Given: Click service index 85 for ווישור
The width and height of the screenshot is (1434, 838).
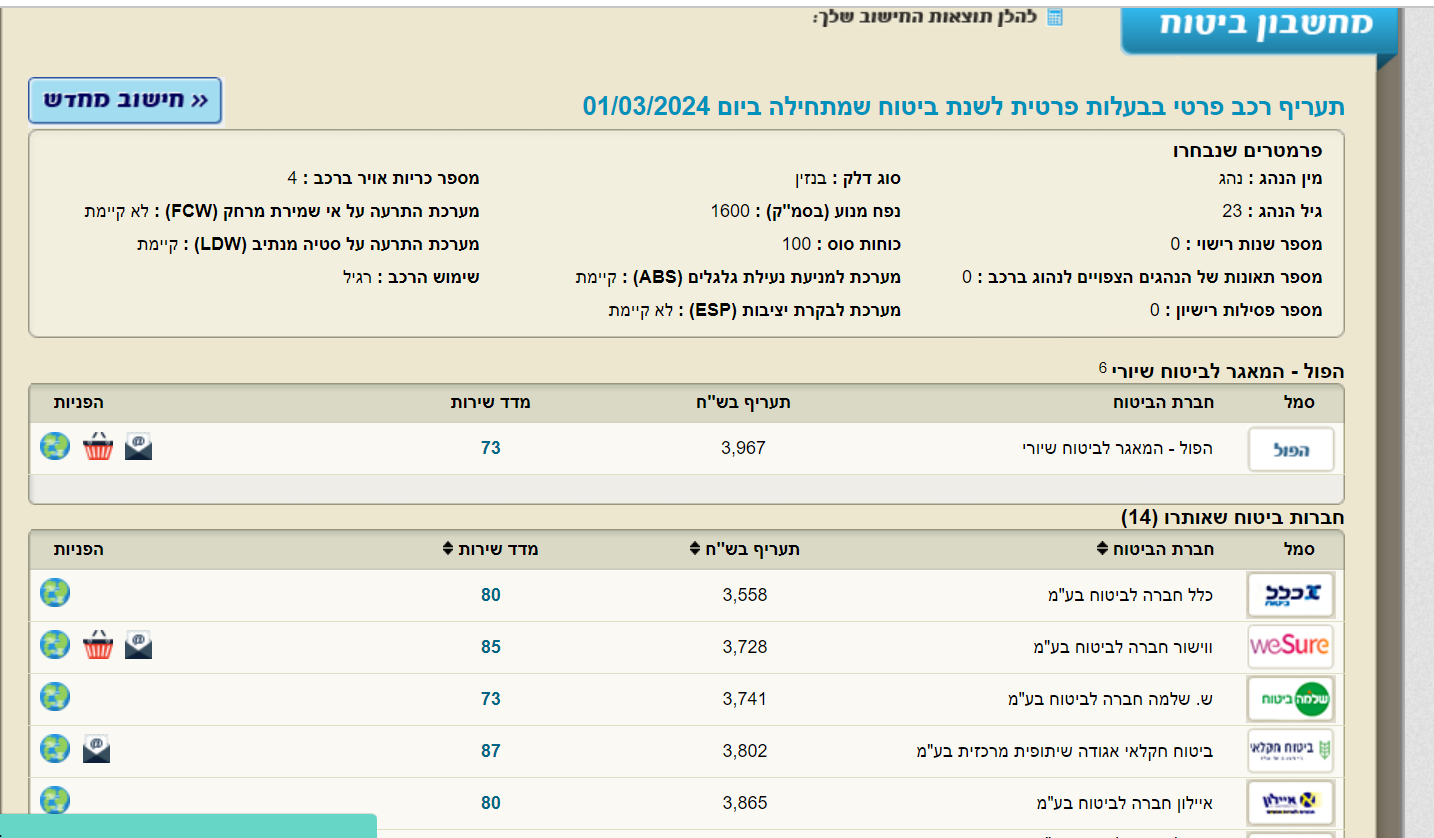Looking at the screenshot, I should (490, 647).
